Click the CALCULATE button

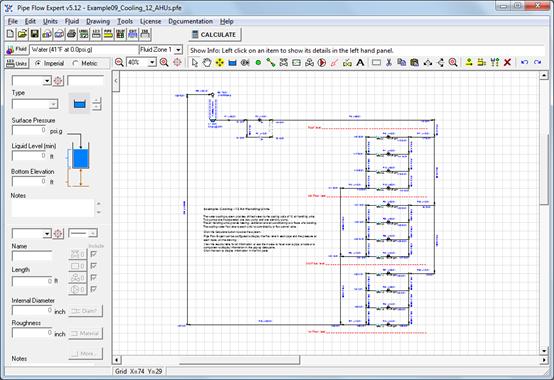tap(215, 35)
